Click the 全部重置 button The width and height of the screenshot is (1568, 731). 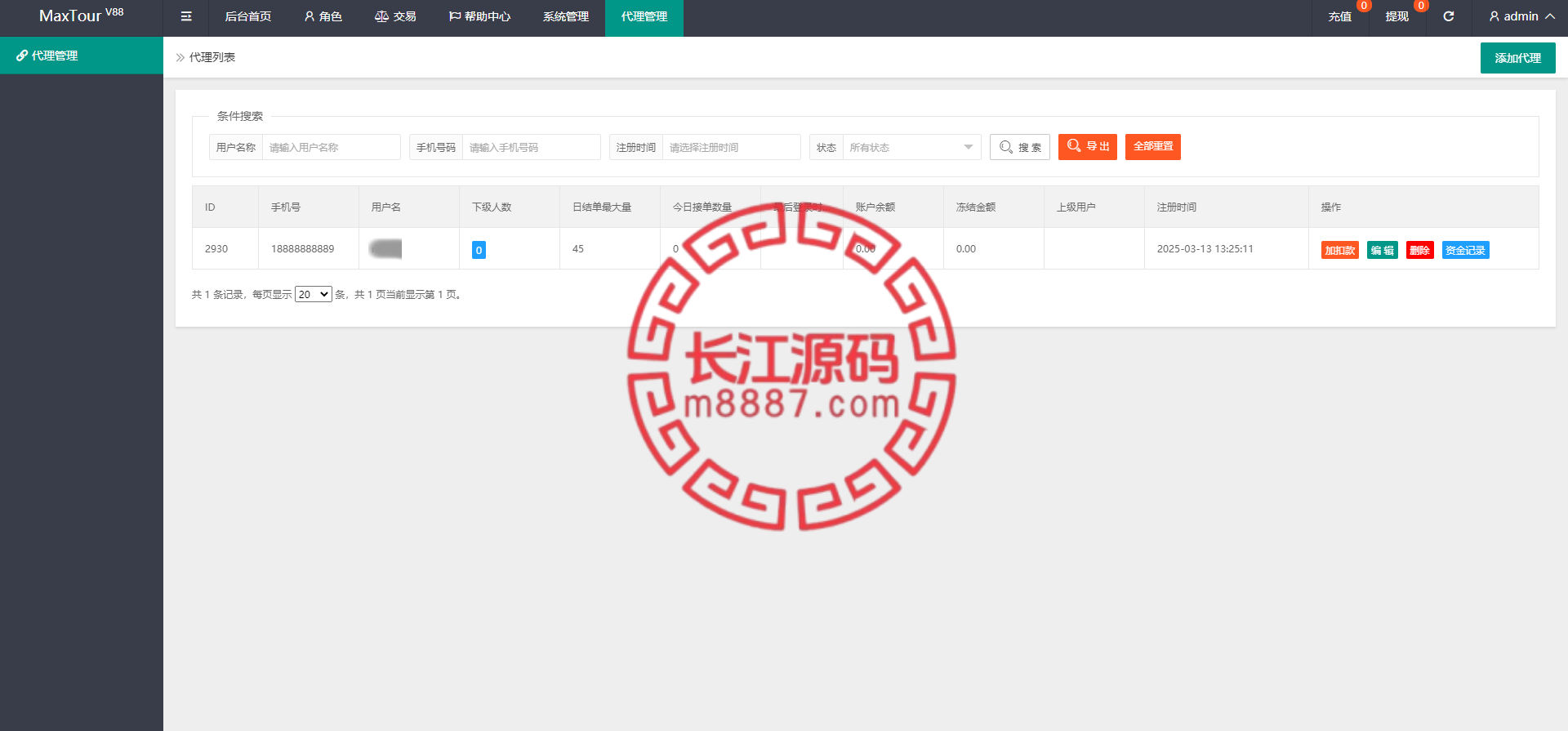[1153, 147]
